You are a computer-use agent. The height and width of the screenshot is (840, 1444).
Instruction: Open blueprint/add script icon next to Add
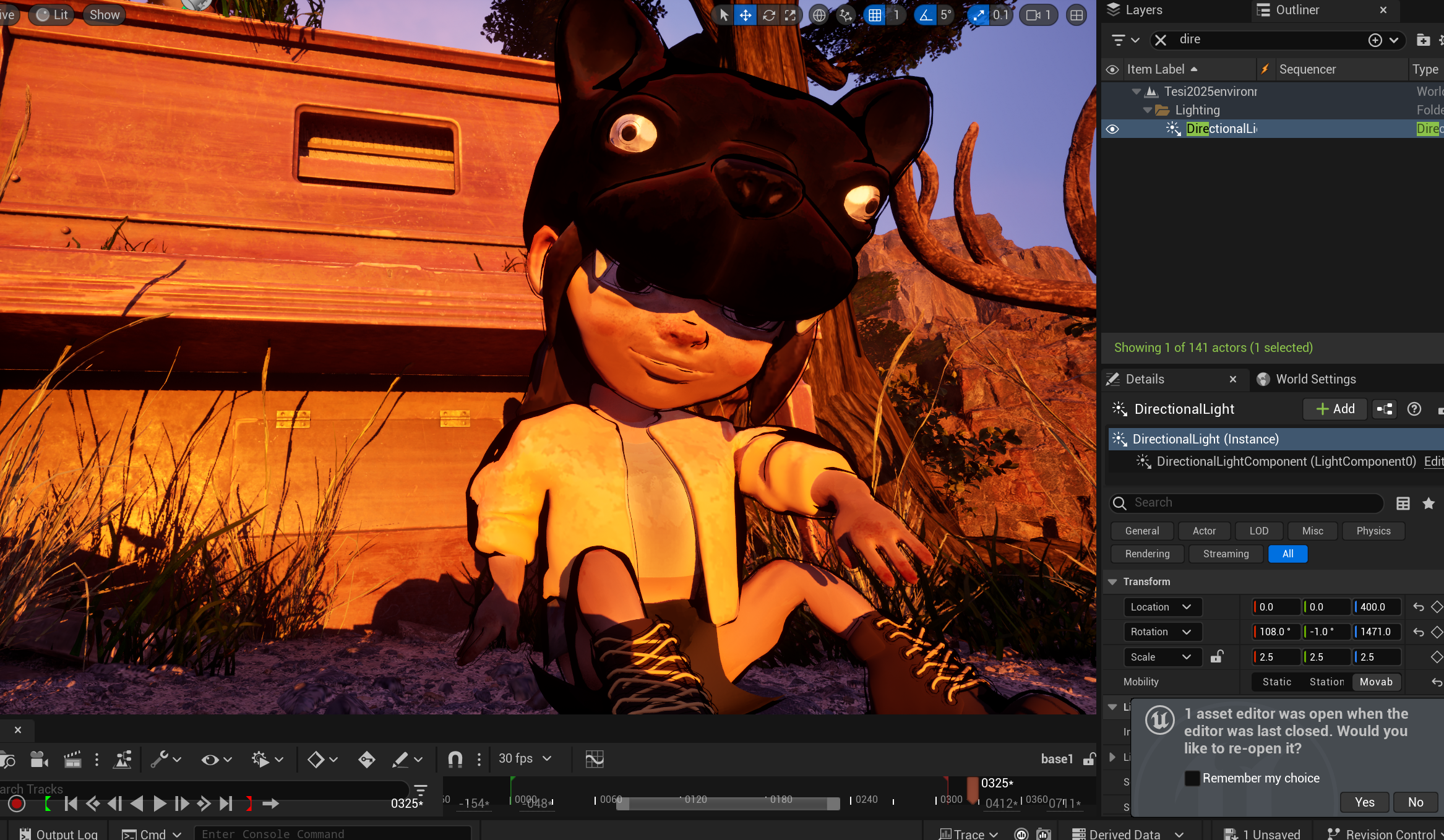click(x=1385, y=409)
